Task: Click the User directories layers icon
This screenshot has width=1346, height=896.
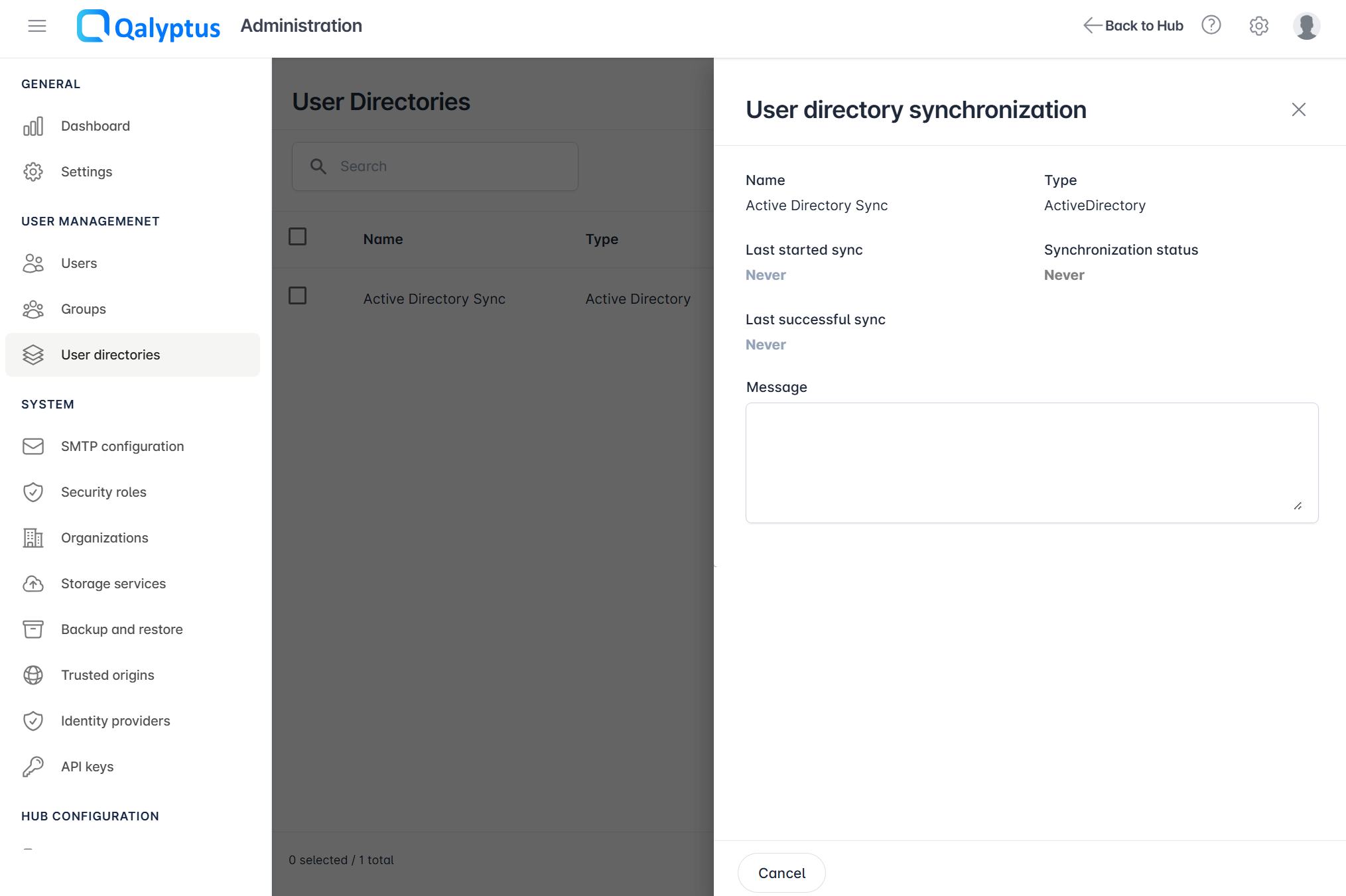Action: tap(33, 355)
